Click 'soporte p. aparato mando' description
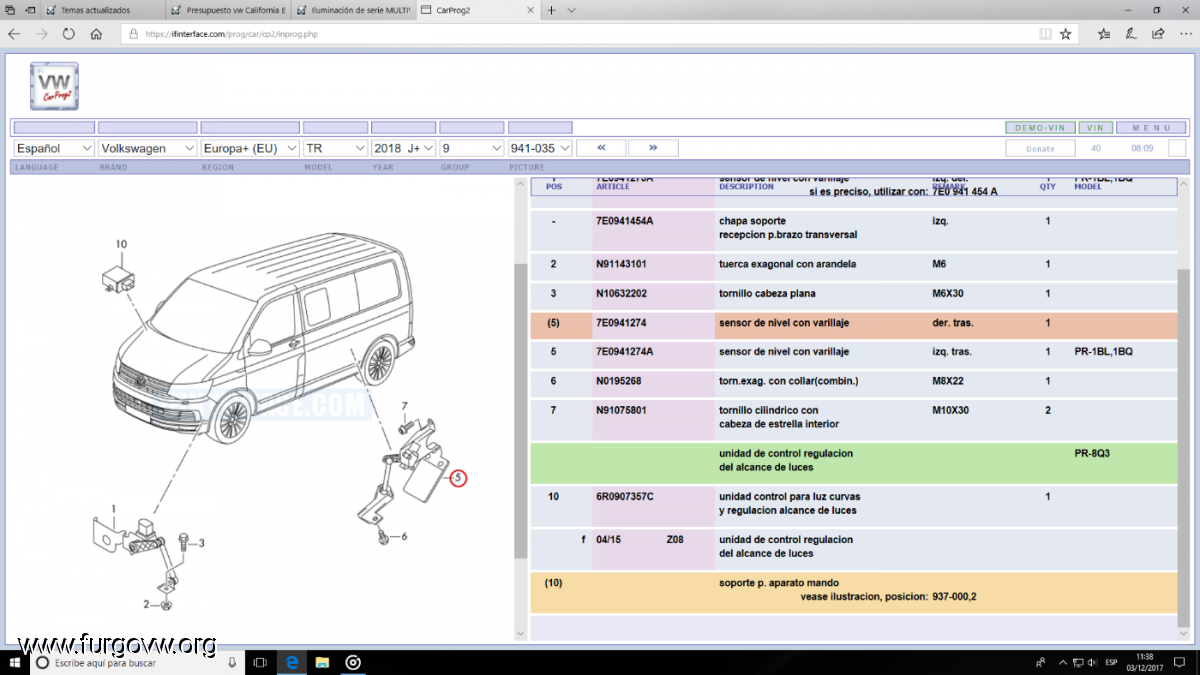 [x=779, y=582]
